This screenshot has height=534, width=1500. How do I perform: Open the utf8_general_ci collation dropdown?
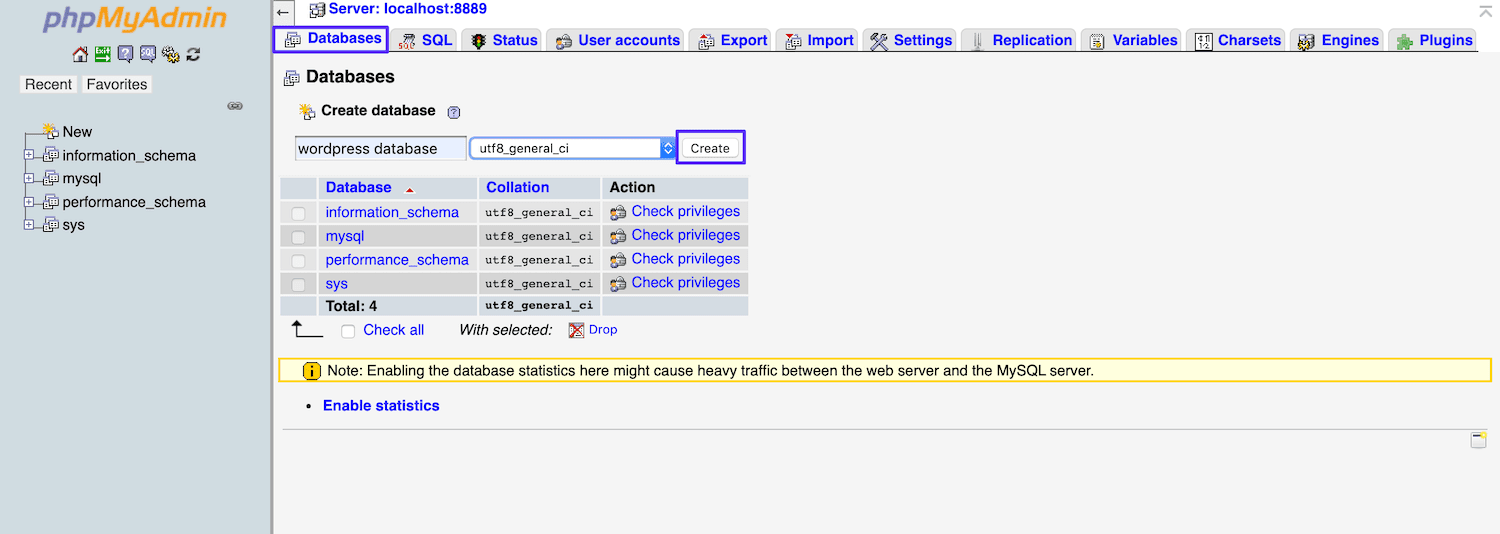[573, 148]
